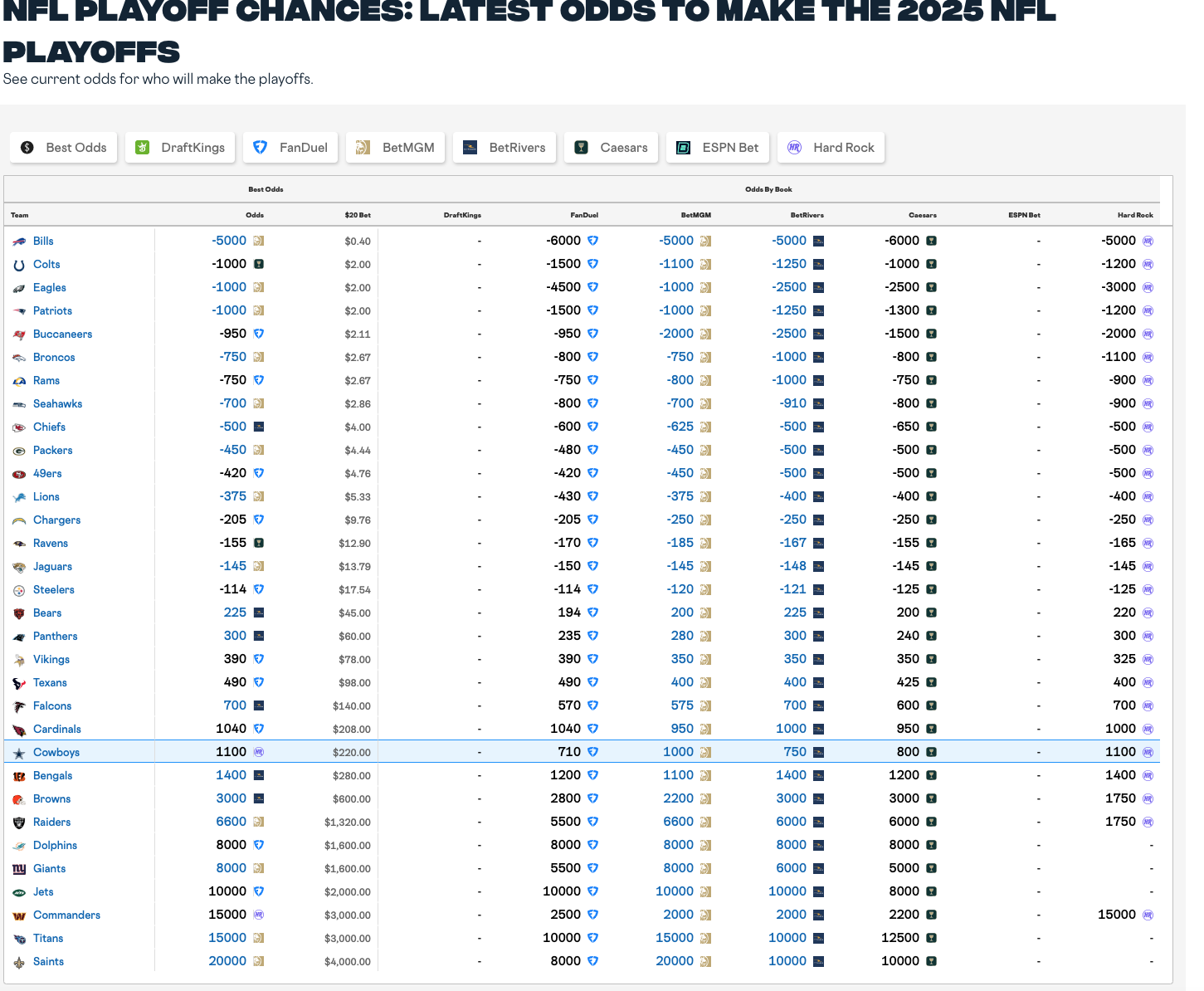This screenshot has width=1204, height=991.
Task: Click the Cowboys star logo
Action: pyautogui.click(x=19, y=753)
